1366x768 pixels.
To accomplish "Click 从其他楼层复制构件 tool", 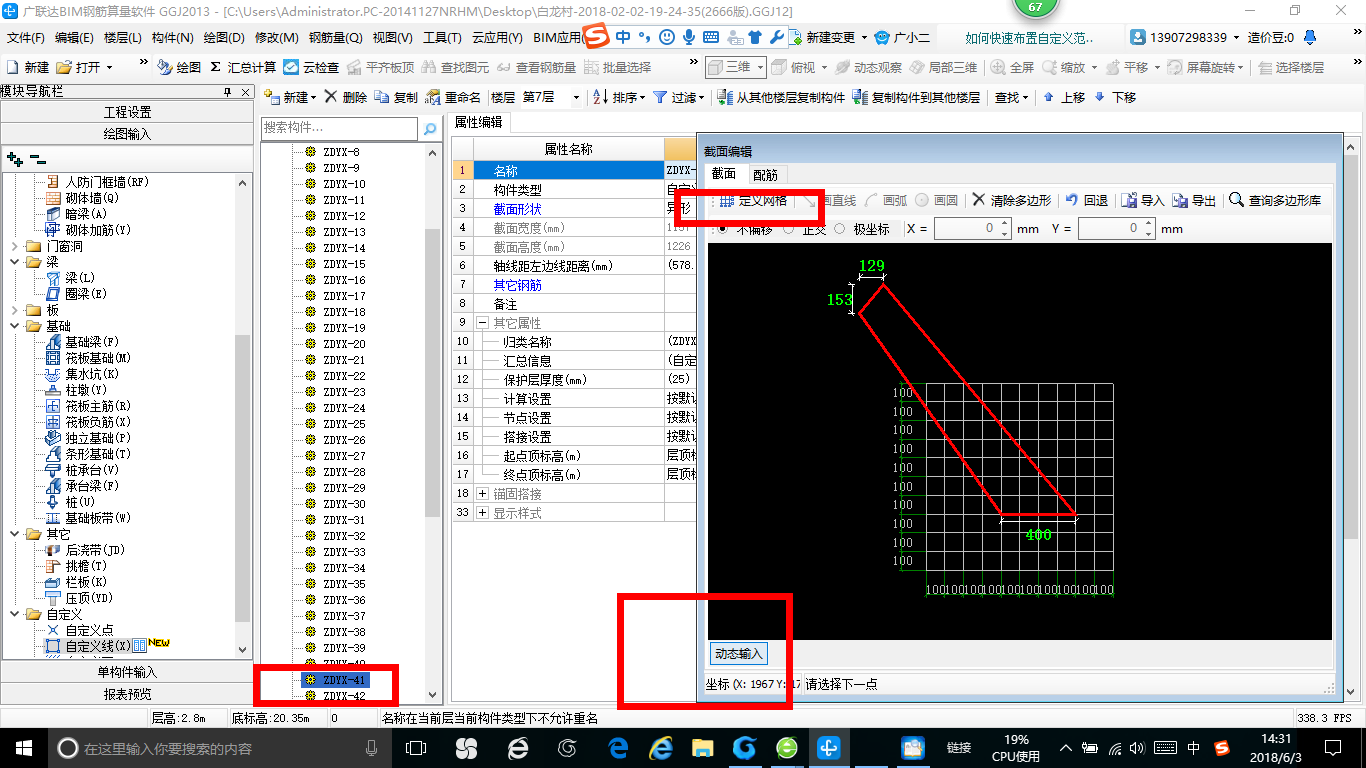I will tap(782, 97).
